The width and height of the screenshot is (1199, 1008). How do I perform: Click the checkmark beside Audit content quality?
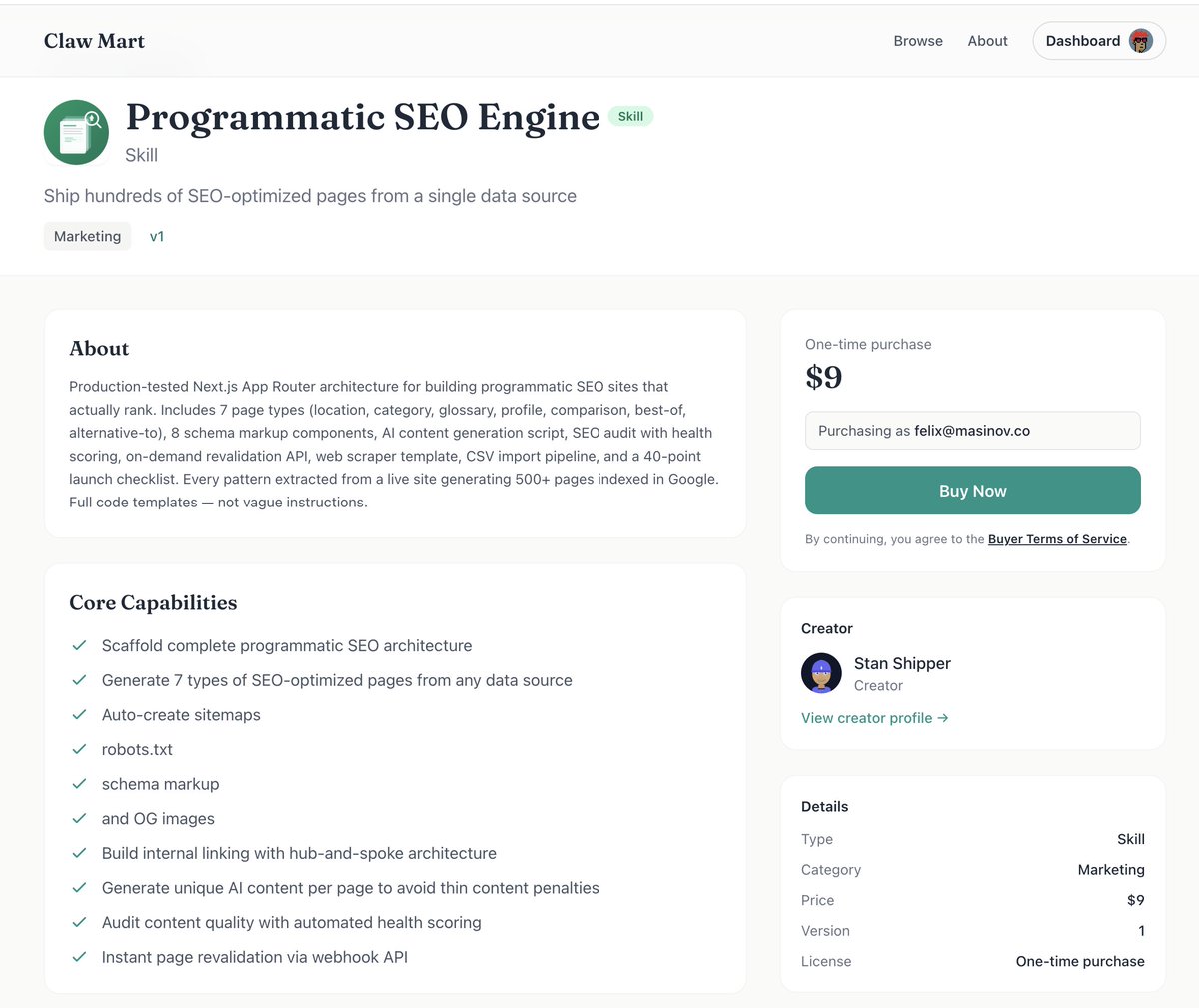79,922
